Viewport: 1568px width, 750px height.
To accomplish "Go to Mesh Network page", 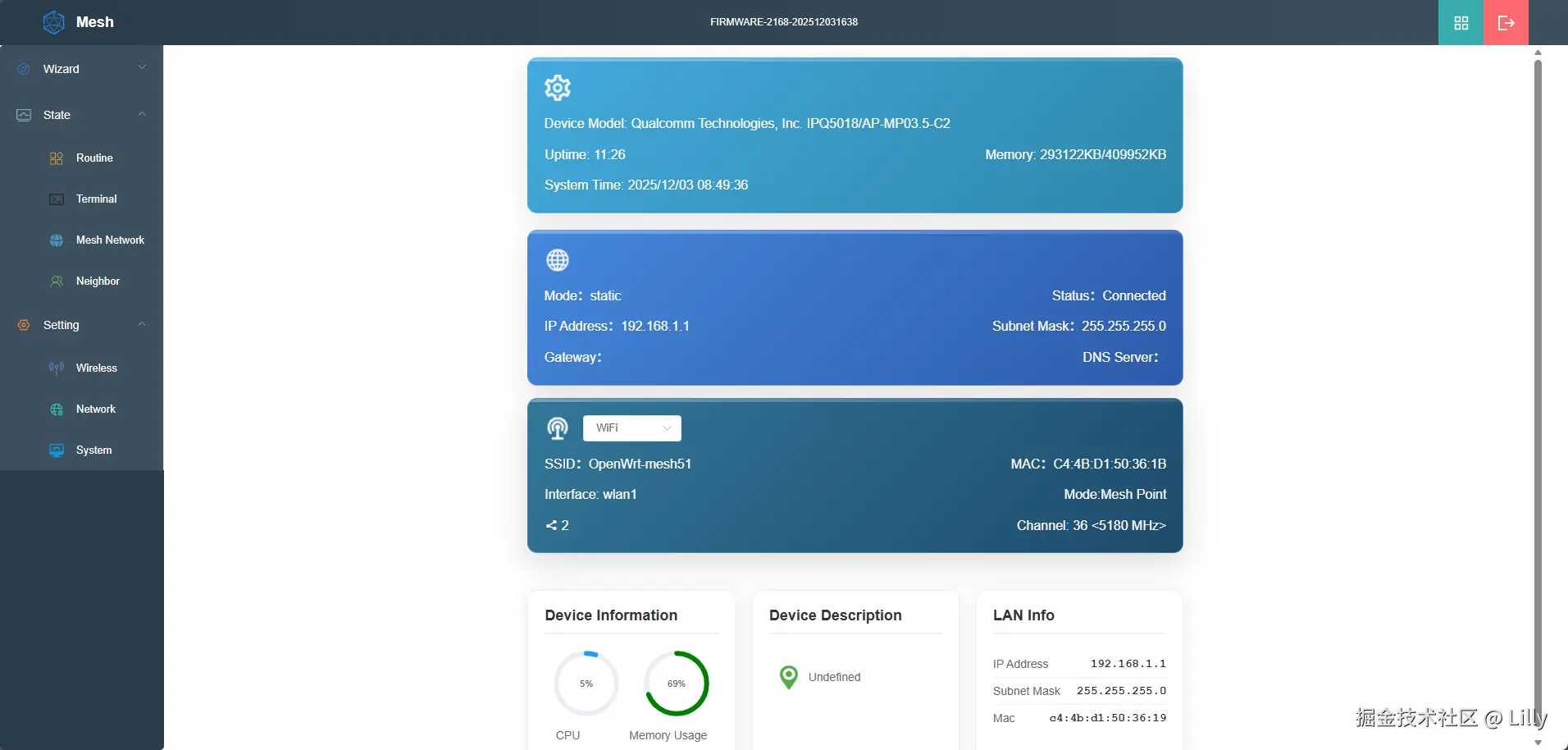I will click(82, 240).
